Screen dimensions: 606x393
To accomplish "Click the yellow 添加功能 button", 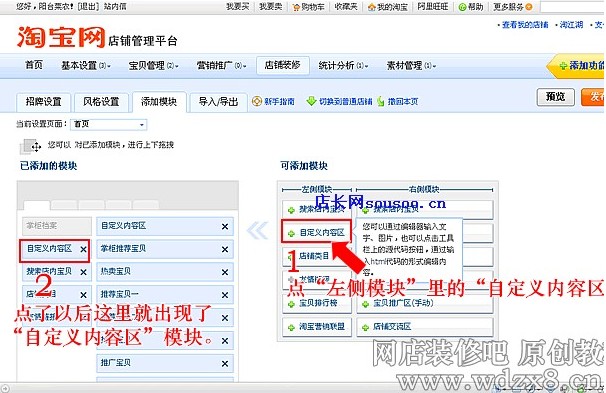I will tap(576, 66).
